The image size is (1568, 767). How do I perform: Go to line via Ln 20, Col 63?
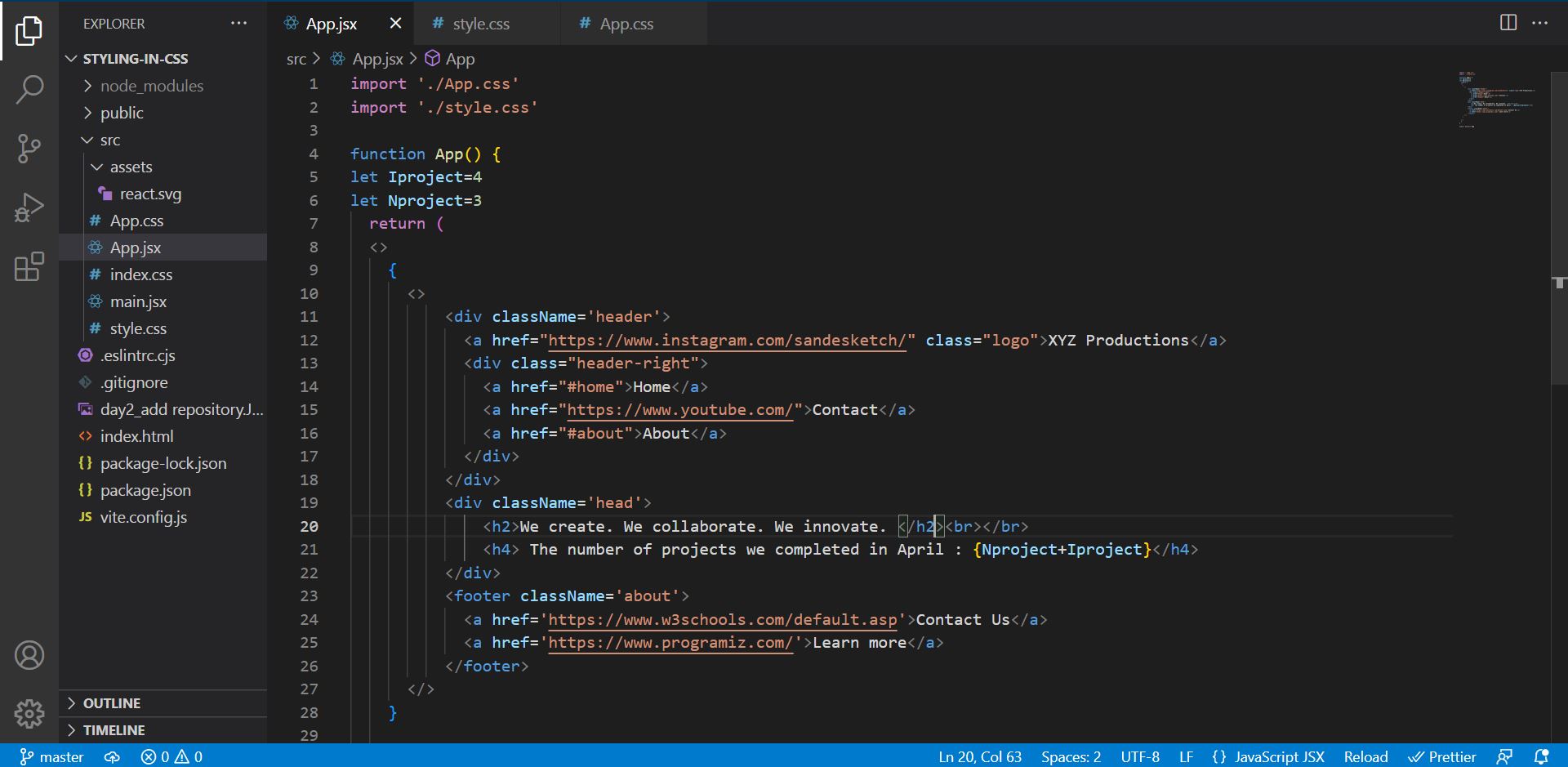(980, 757)
